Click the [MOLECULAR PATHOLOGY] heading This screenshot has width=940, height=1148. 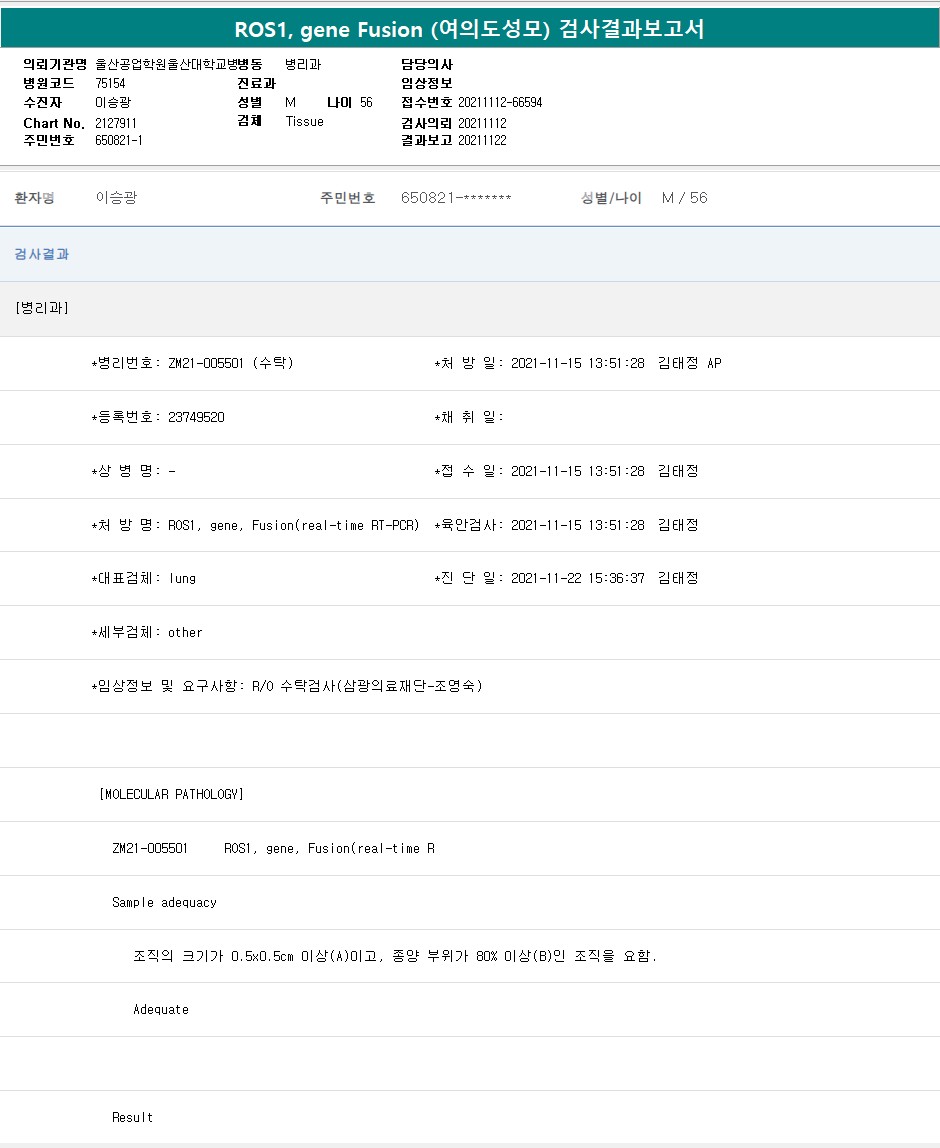171,794
